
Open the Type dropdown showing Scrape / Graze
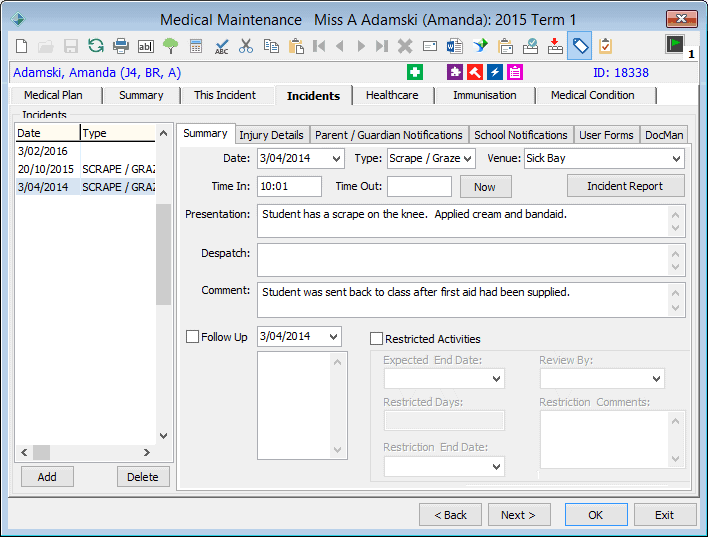(x=468, y=159)
